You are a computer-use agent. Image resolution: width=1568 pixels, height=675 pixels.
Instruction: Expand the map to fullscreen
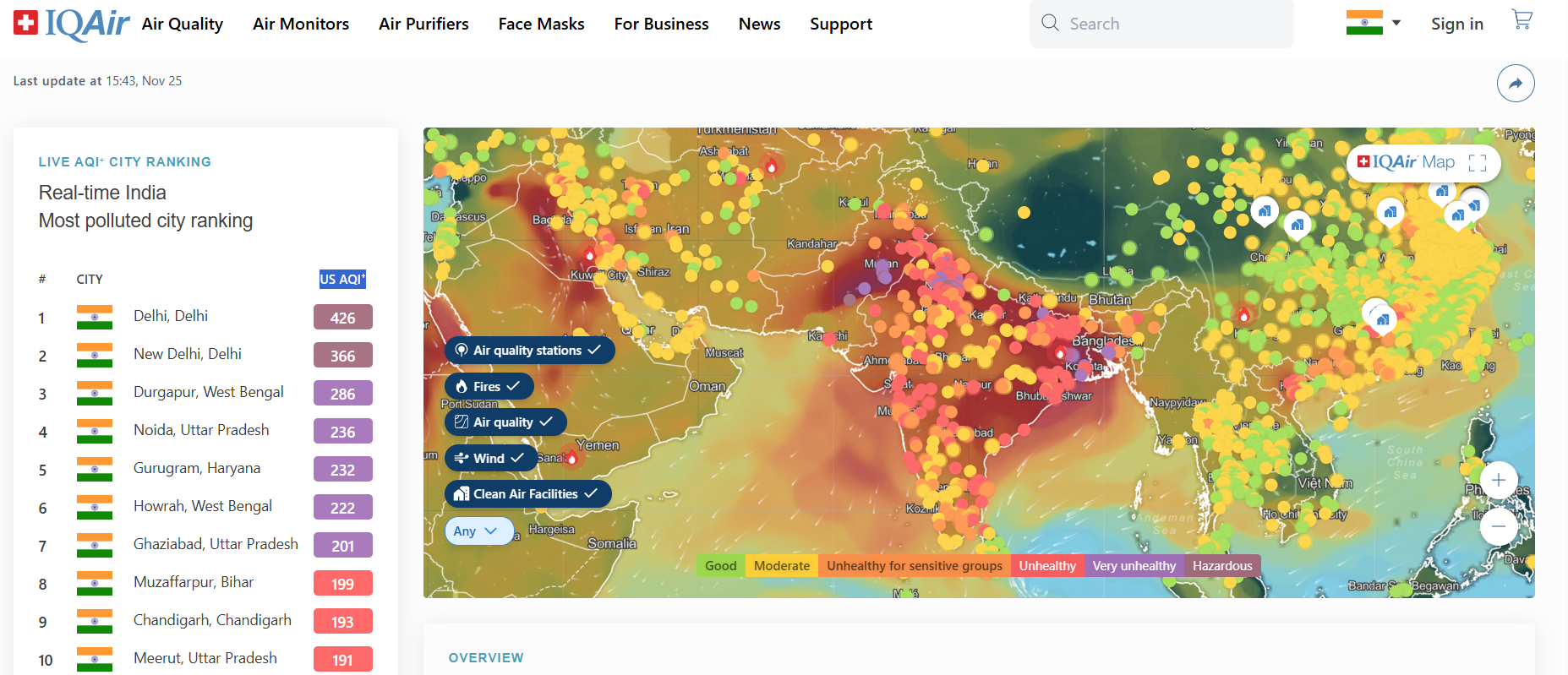(x=1478, y=163)
